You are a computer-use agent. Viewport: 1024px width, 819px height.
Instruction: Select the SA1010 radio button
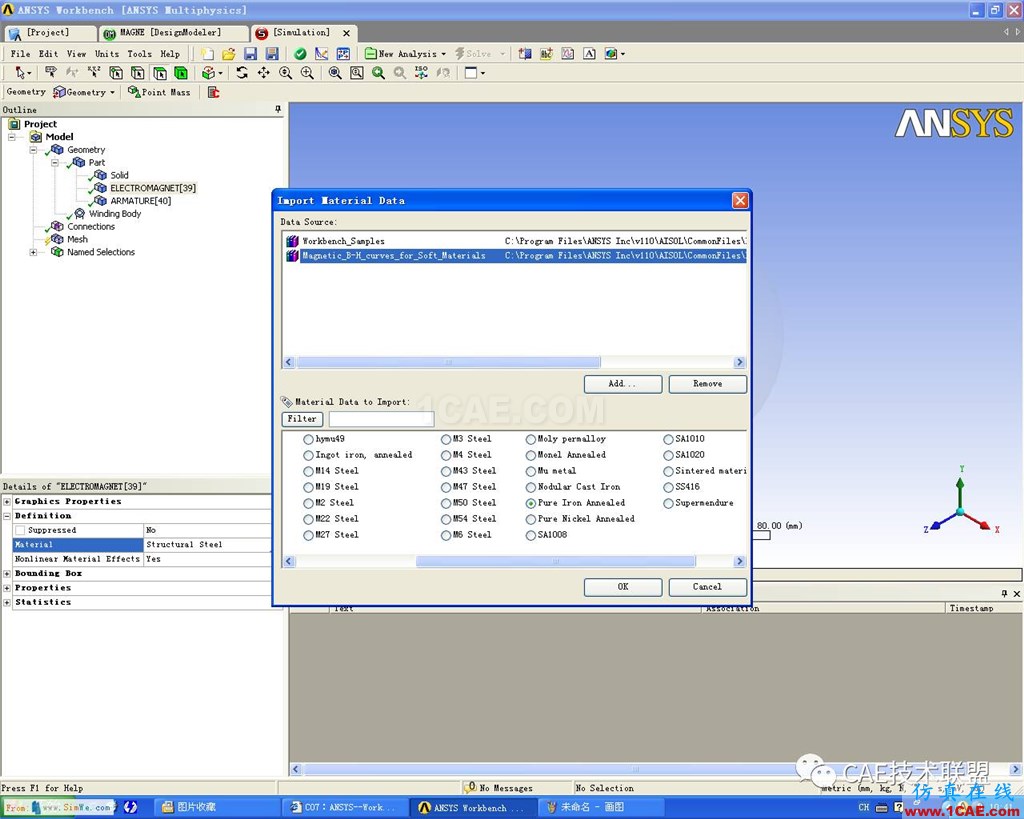pos(668,440)
